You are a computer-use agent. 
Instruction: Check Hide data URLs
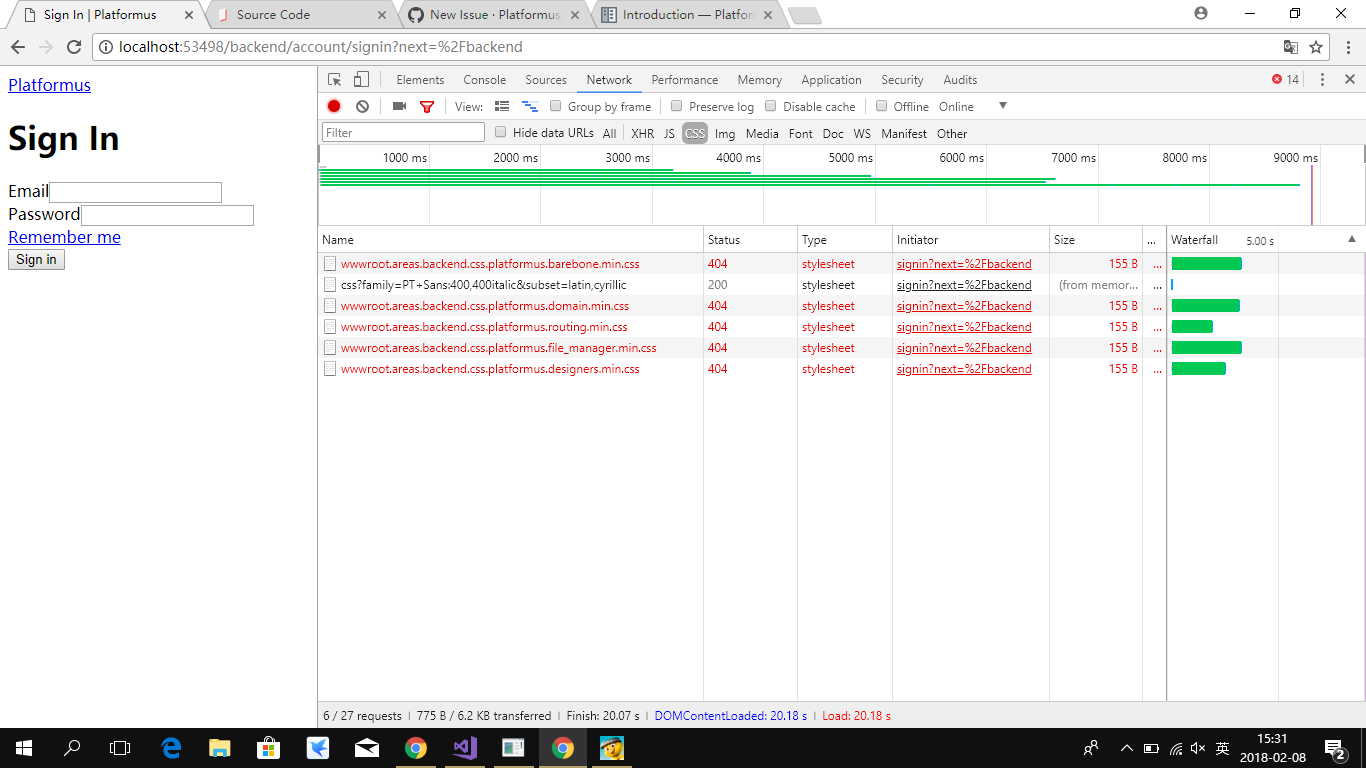pos(500,132)
